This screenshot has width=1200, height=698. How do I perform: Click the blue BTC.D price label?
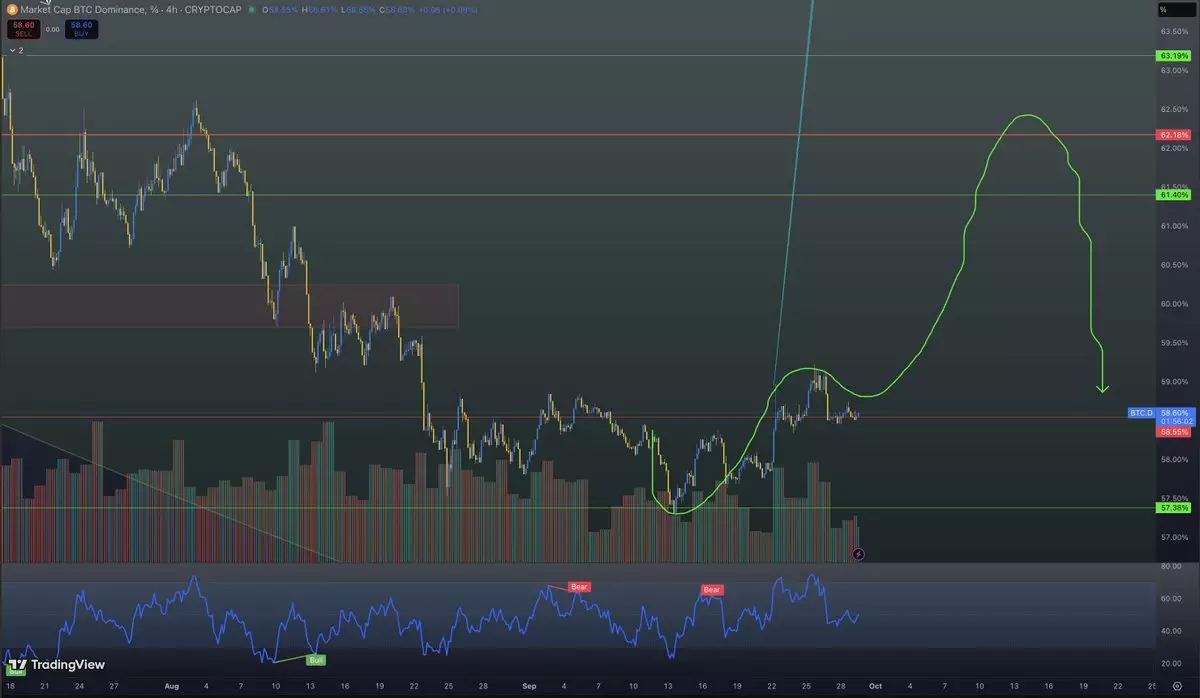pos(1142,412)
